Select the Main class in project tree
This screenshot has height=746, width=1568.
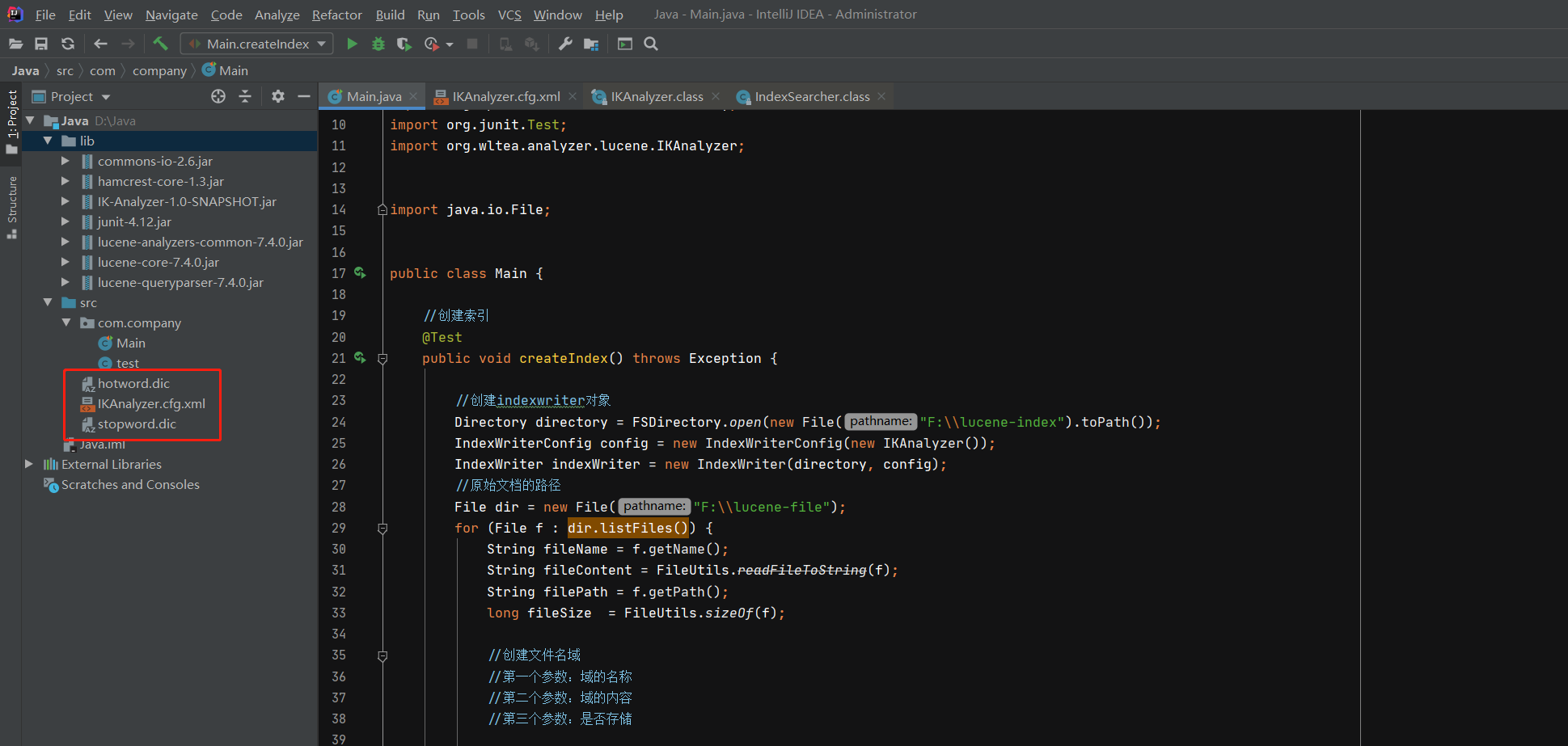pyautogui.click(x=130, y=343)
